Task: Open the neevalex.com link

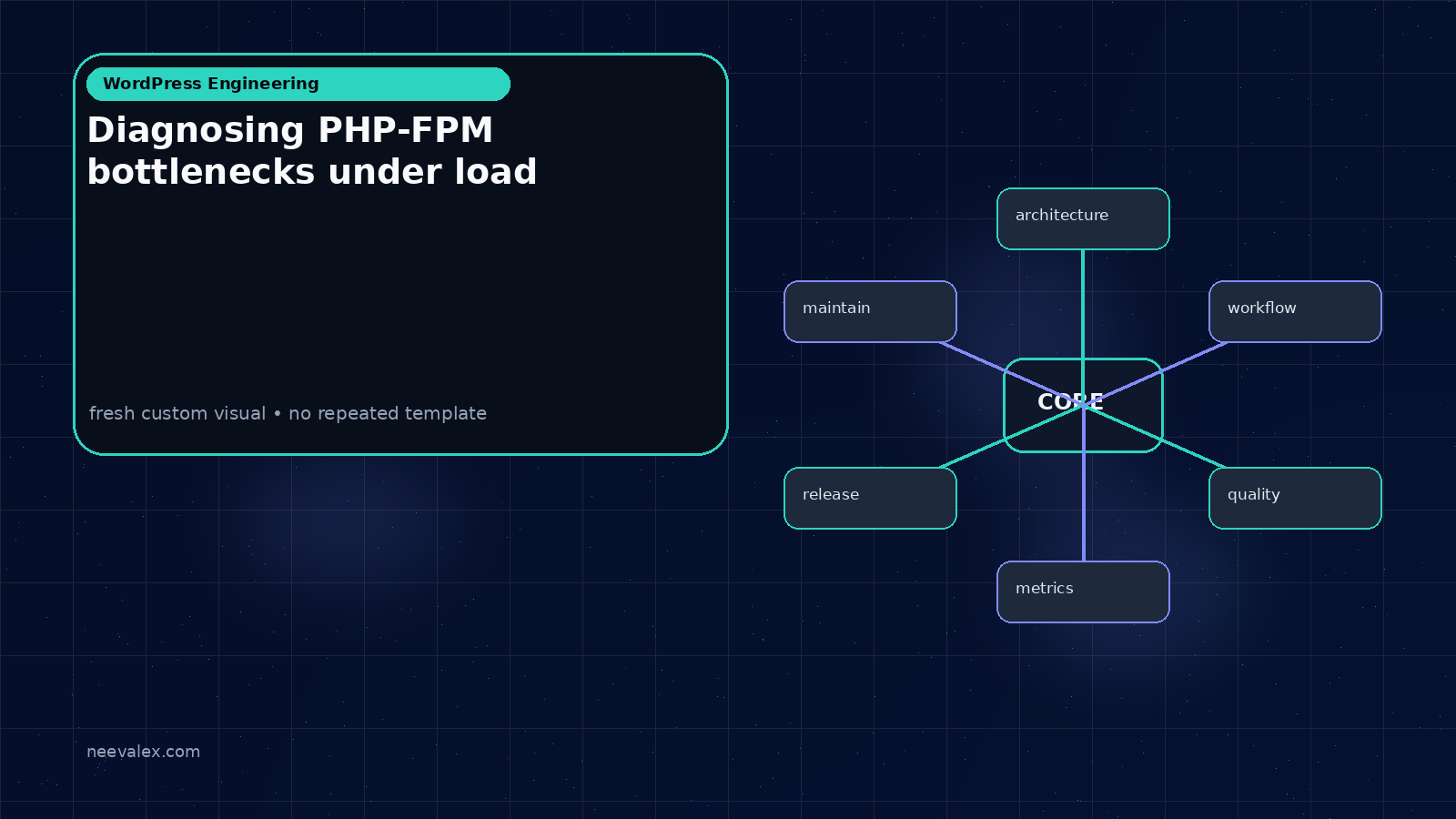Action: tap(143, 752)
